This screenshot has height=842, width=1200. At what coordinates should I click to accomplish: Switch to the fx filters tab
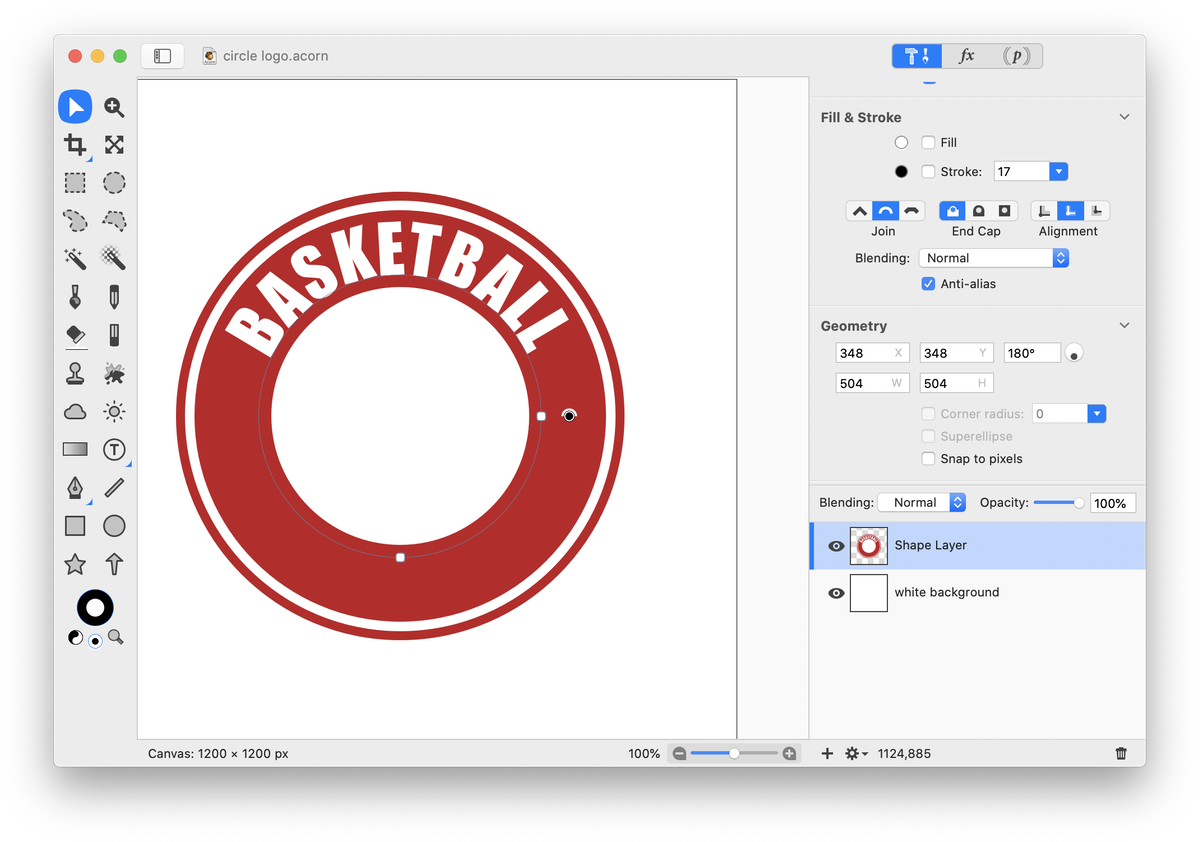pyautogui.click(x=966, y=56)
